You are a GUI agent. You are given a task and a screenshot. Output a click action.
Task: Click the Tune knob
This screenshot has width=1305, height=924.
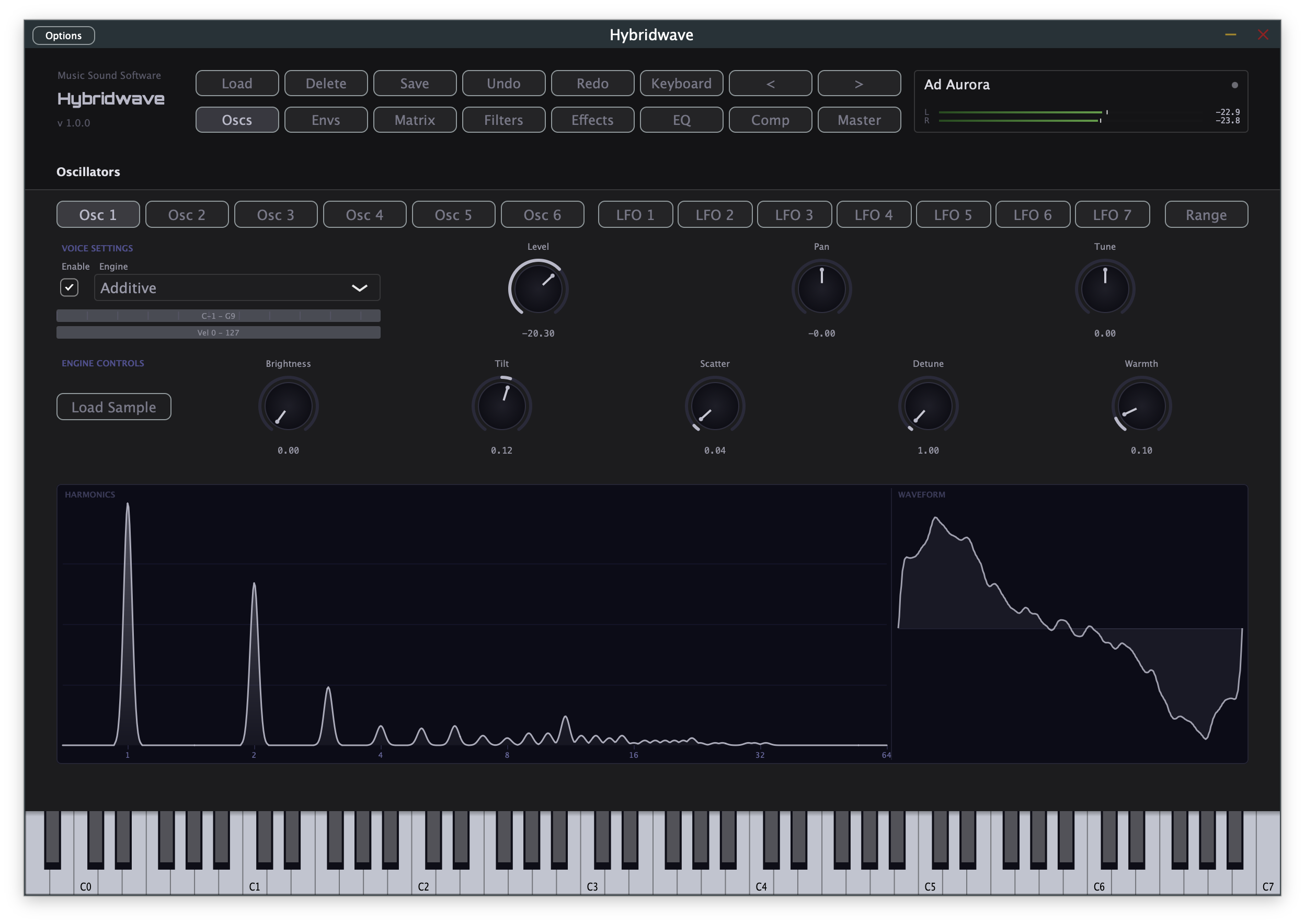tap(1104, 288)
